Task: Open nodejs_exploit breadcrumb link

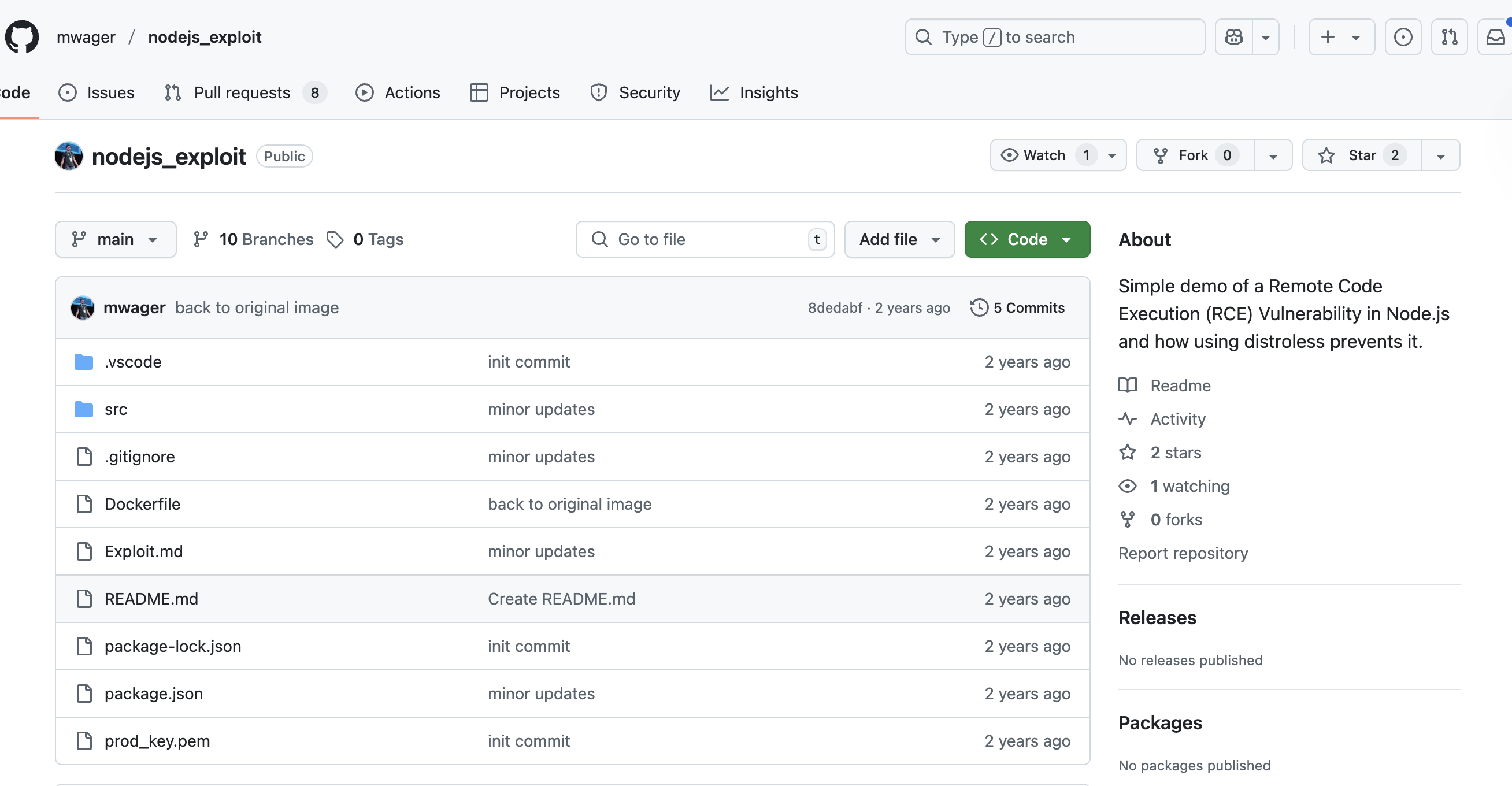Action: [x=204, y=37]
